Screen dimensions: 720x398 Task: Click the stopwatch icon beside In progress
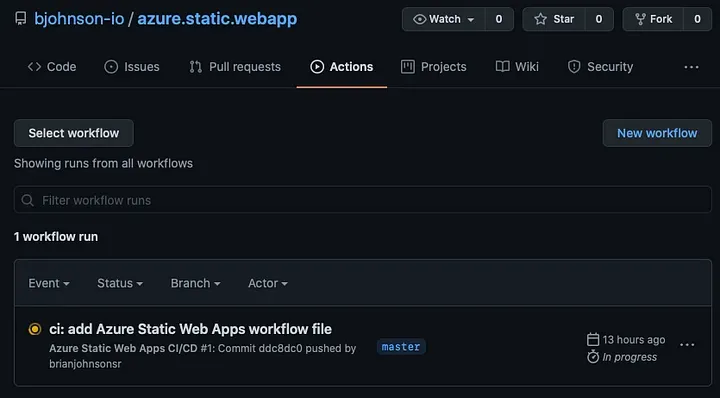593,357
